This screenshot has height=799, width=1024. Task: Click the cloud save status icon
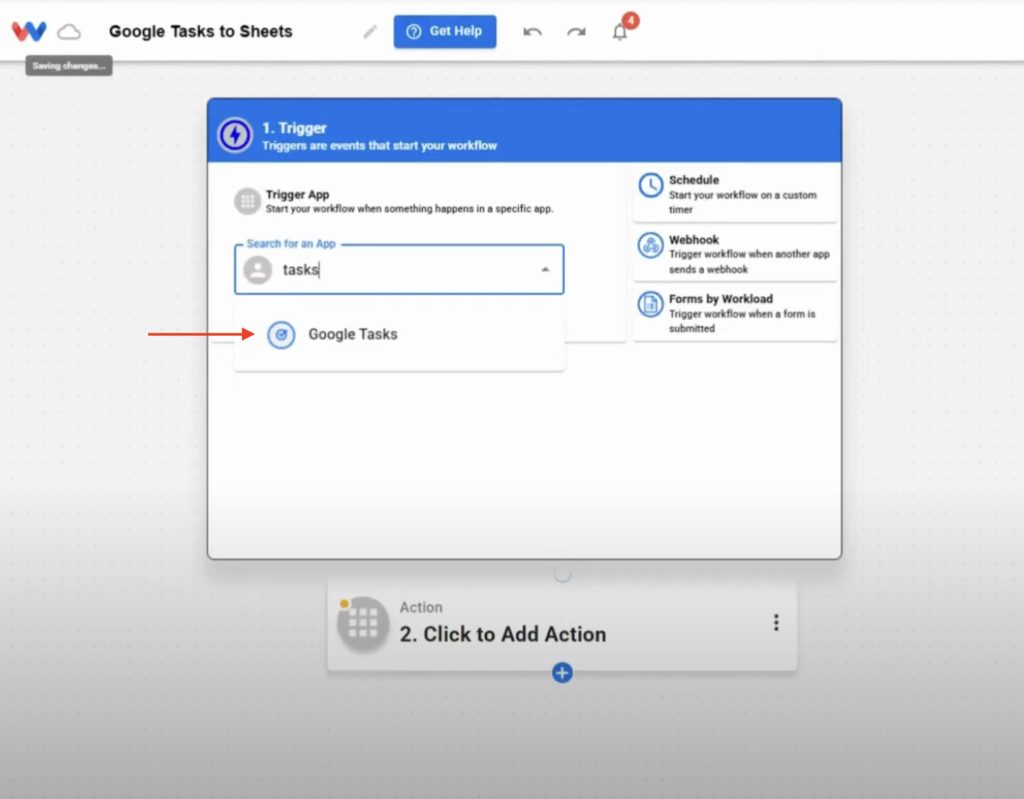click(x=69, y=31)
